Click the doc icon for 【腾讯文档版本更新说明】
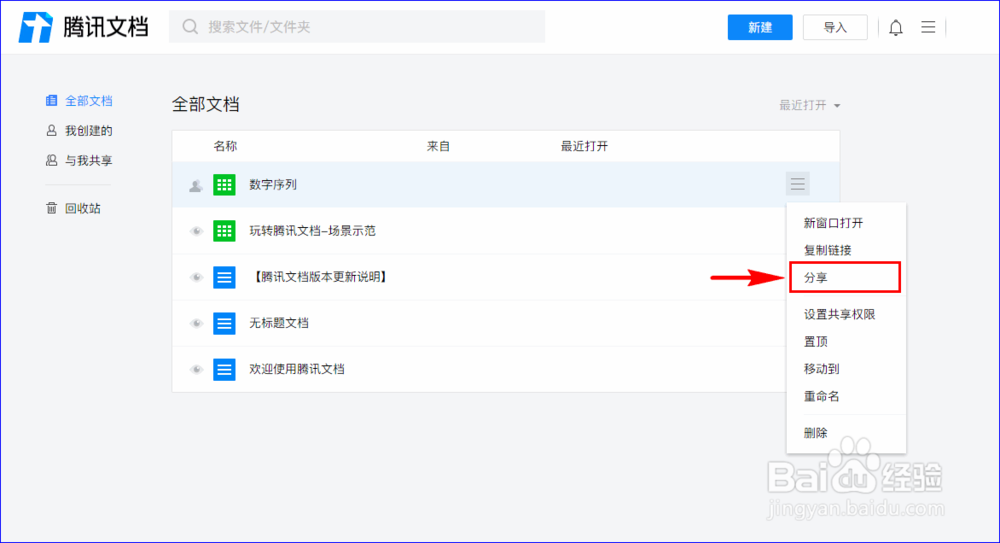Screen dimensions: 1000x543 pyautogui.click(x=224, y=277)
